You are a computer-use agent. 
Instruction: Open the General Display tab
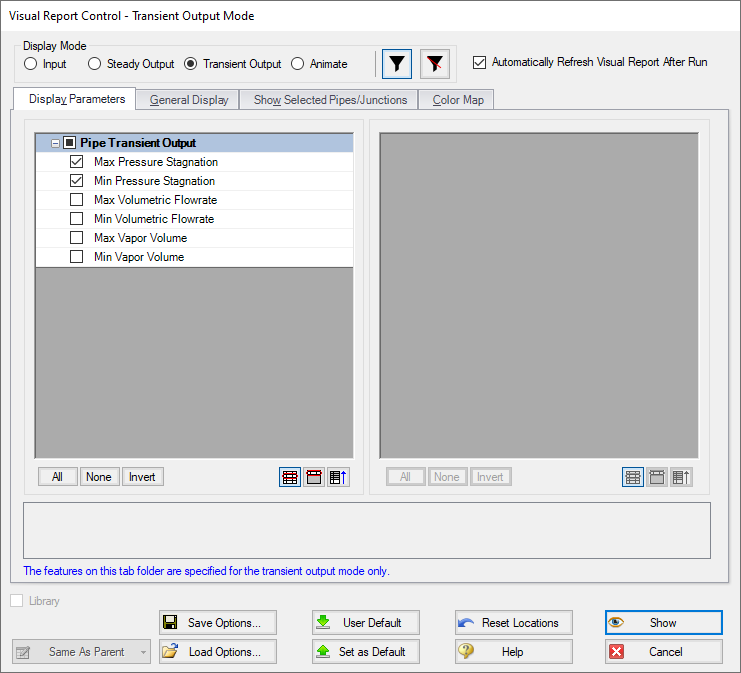tap(188, 100)
